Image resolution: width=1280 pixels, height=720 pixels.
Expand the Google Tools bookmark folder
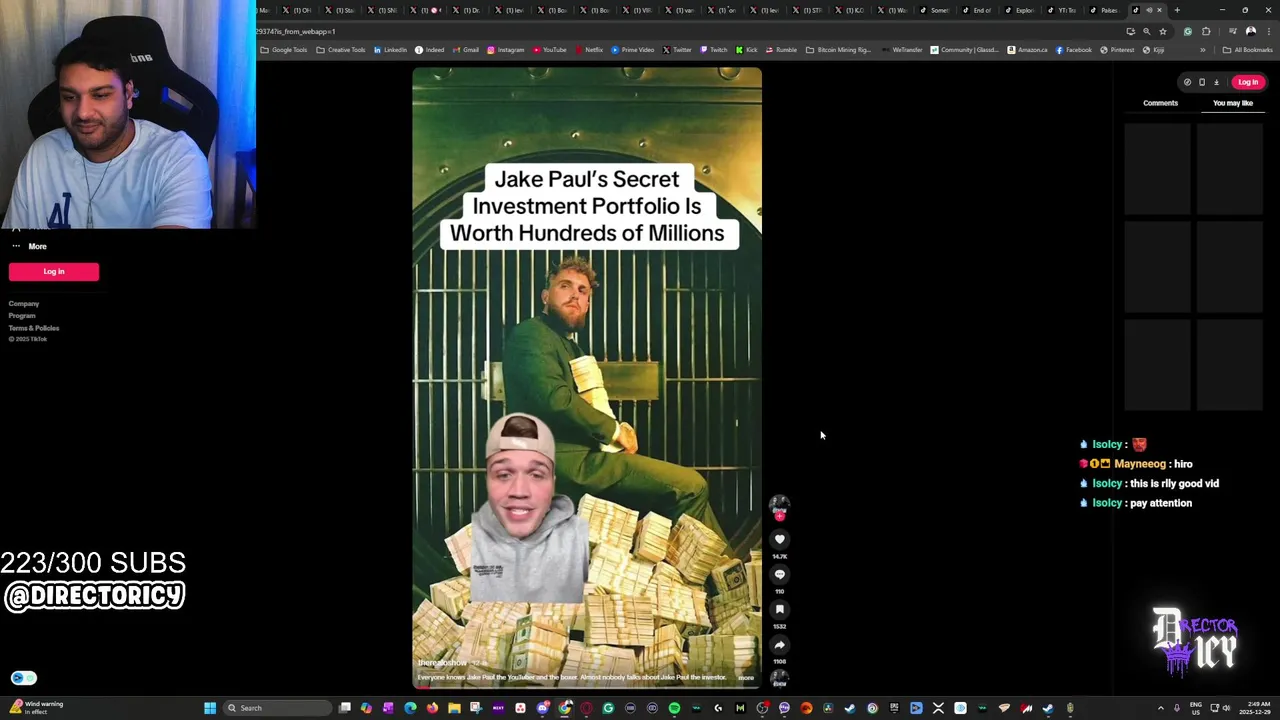click(x=284, y=50)
